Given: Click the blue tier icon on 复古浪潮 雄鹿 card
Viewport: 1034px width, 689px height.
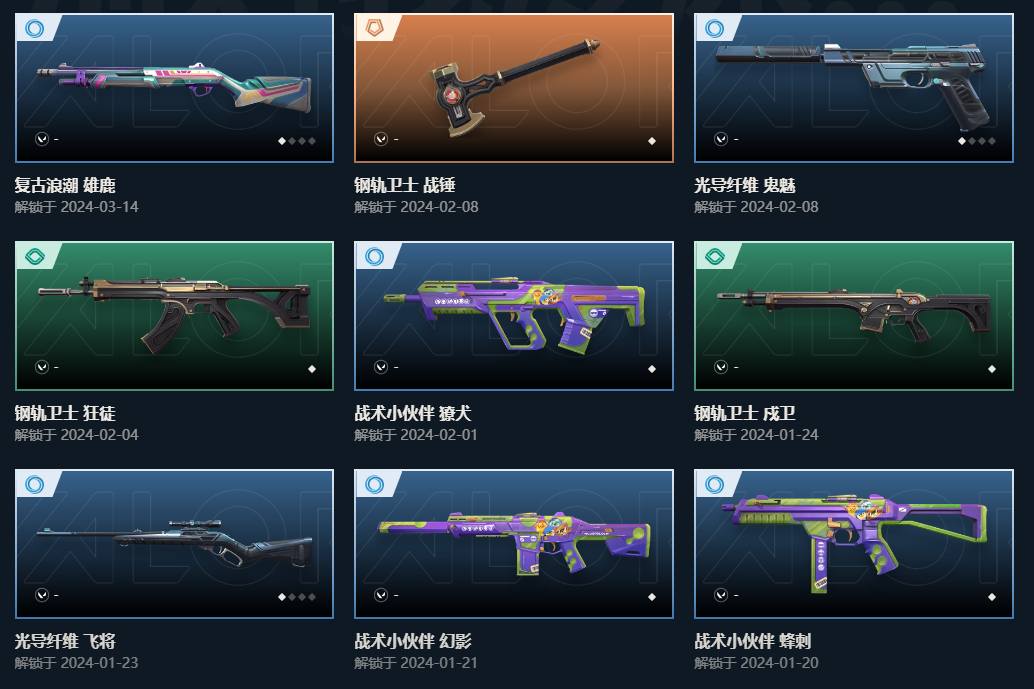Looking at the screenshot, I should click(34, 28).
